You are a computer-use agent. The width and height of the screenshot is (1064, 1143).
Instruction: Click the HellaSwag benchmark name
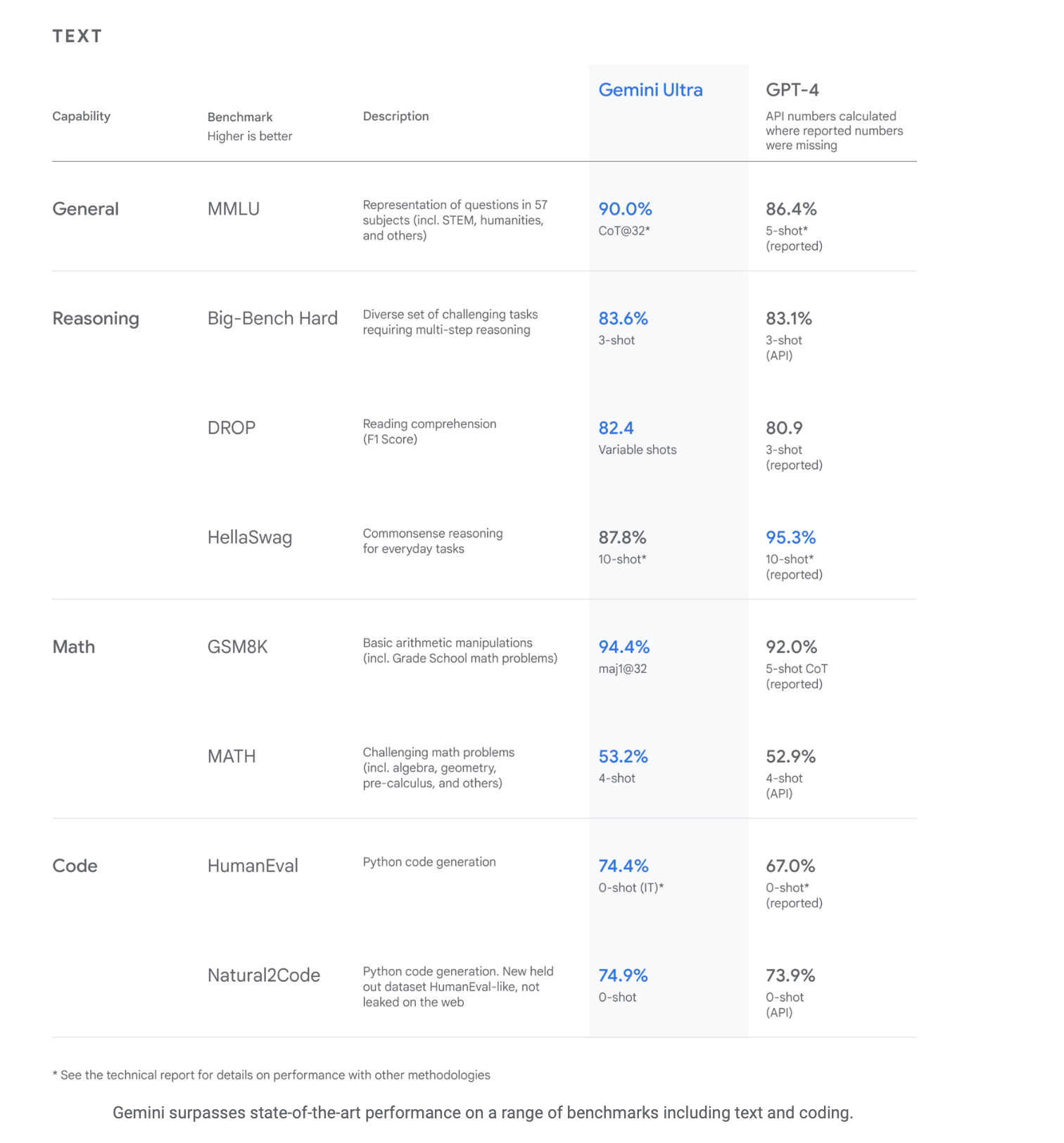[250, 538]
